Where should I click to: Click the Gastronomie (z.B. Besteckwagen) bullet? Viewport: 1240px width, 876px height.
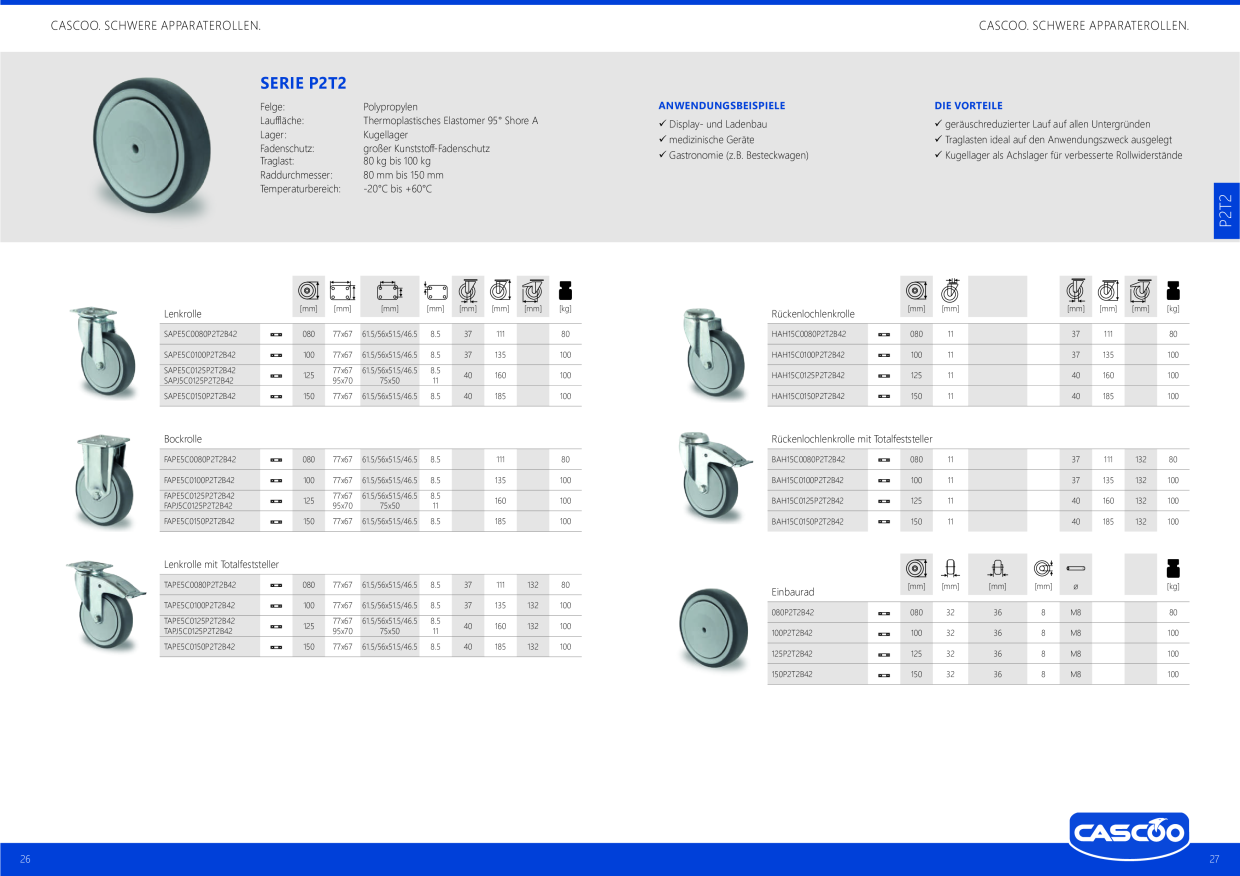pyautogui.click(x=733, y=155)
